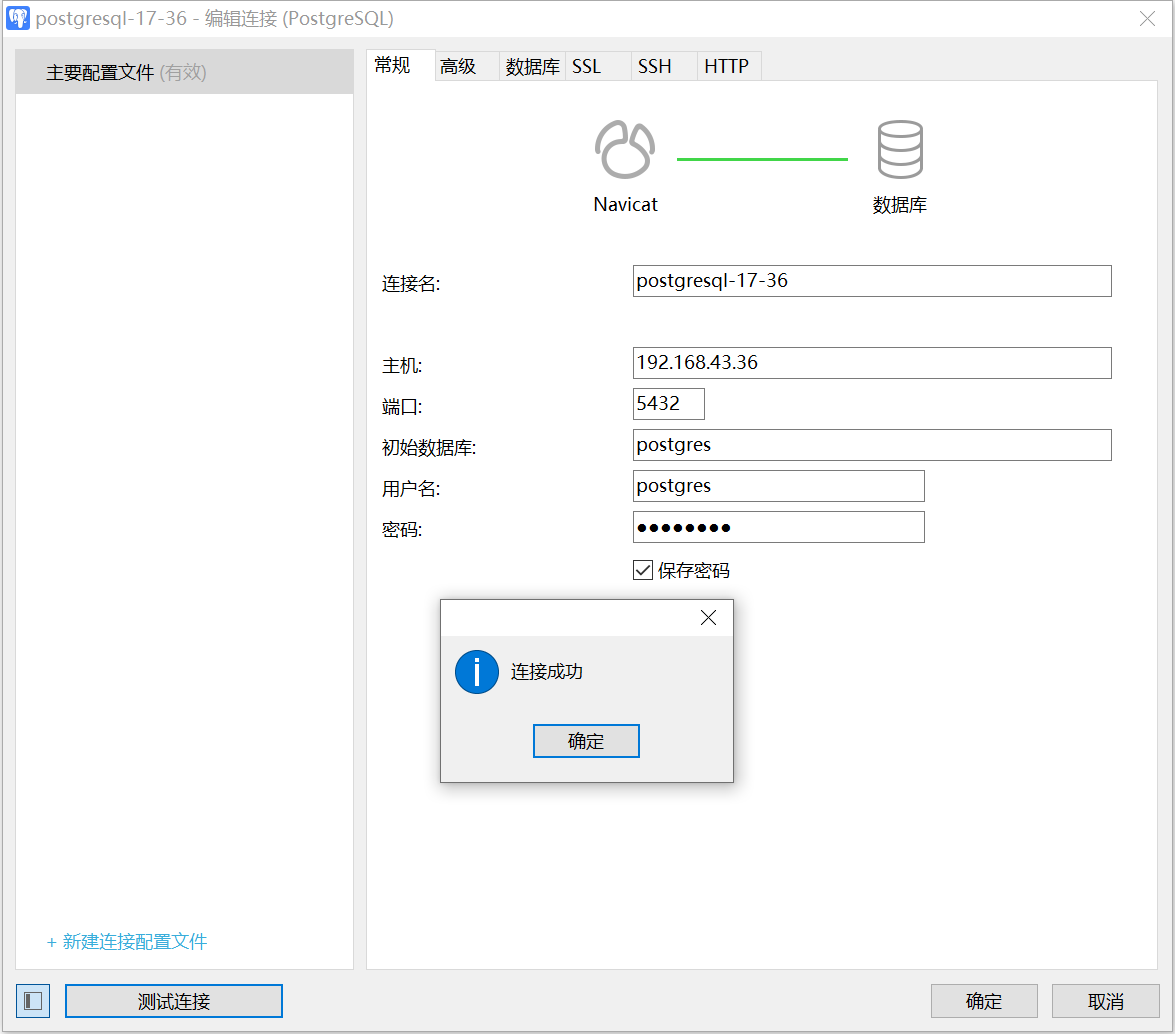This screenshot has width=1175, height=1034.
Task: Click the 主机: label
Action: 402,366
